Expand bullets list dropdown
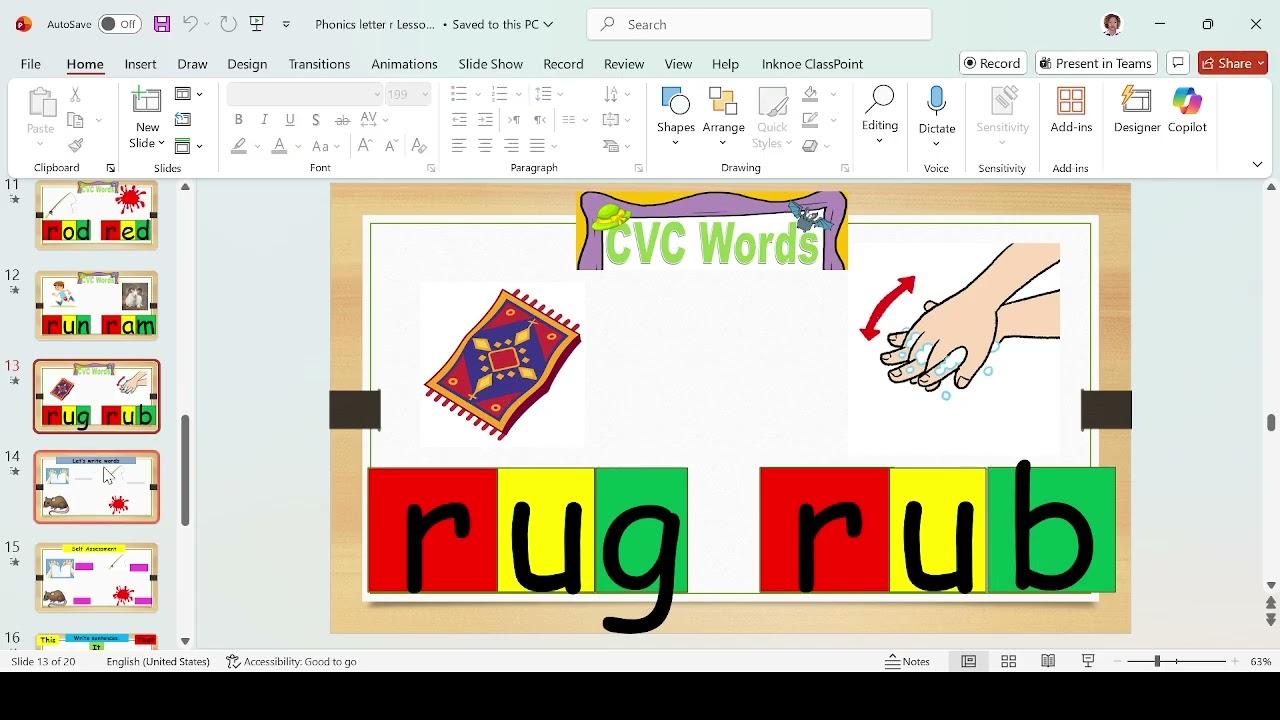The width and height of the screenshot is (1280, 720). [x=479, y=94]
